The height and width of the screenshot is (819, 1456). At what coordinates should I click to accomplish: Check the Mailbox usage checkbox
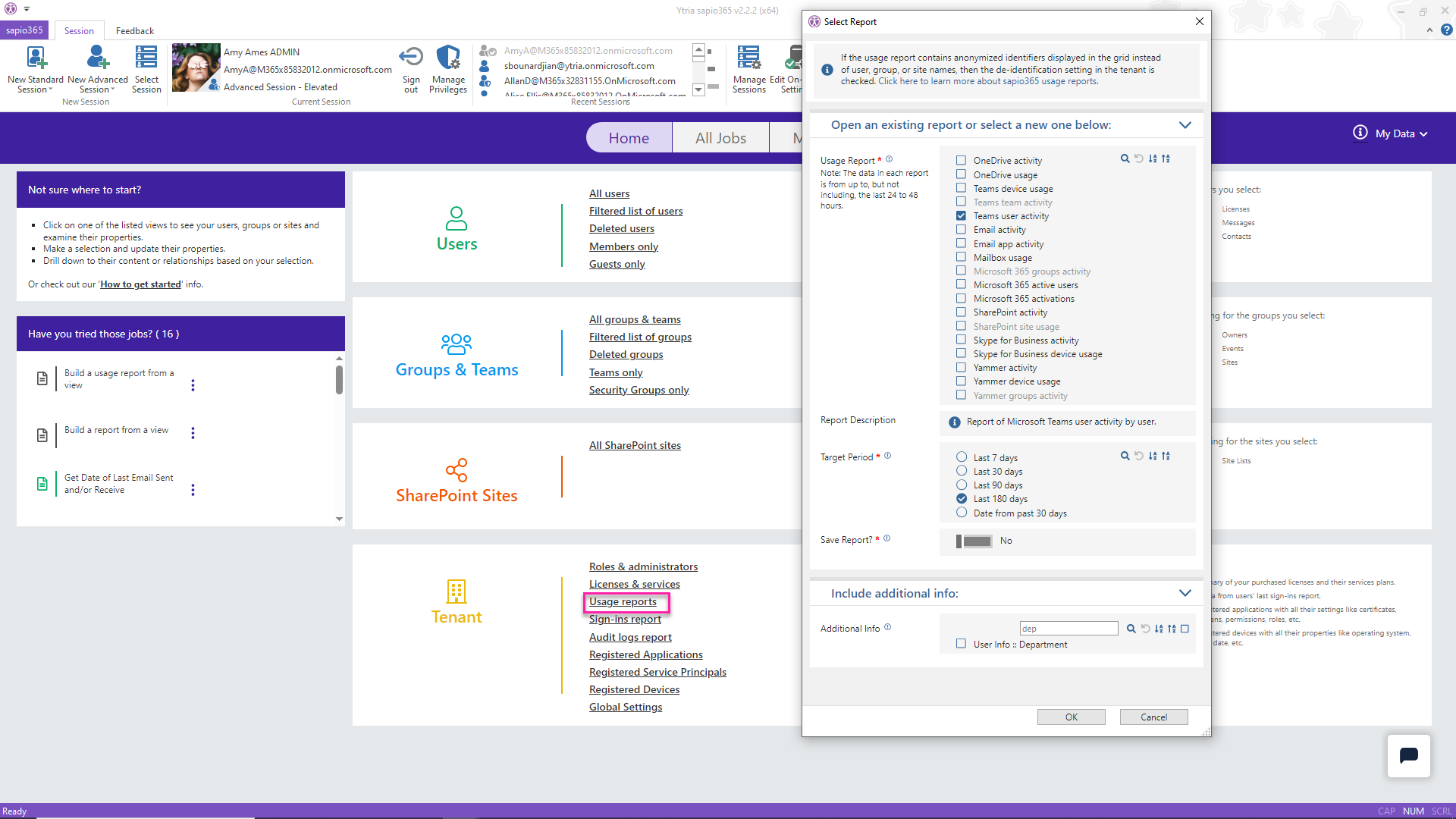click(x=961, y=257)
